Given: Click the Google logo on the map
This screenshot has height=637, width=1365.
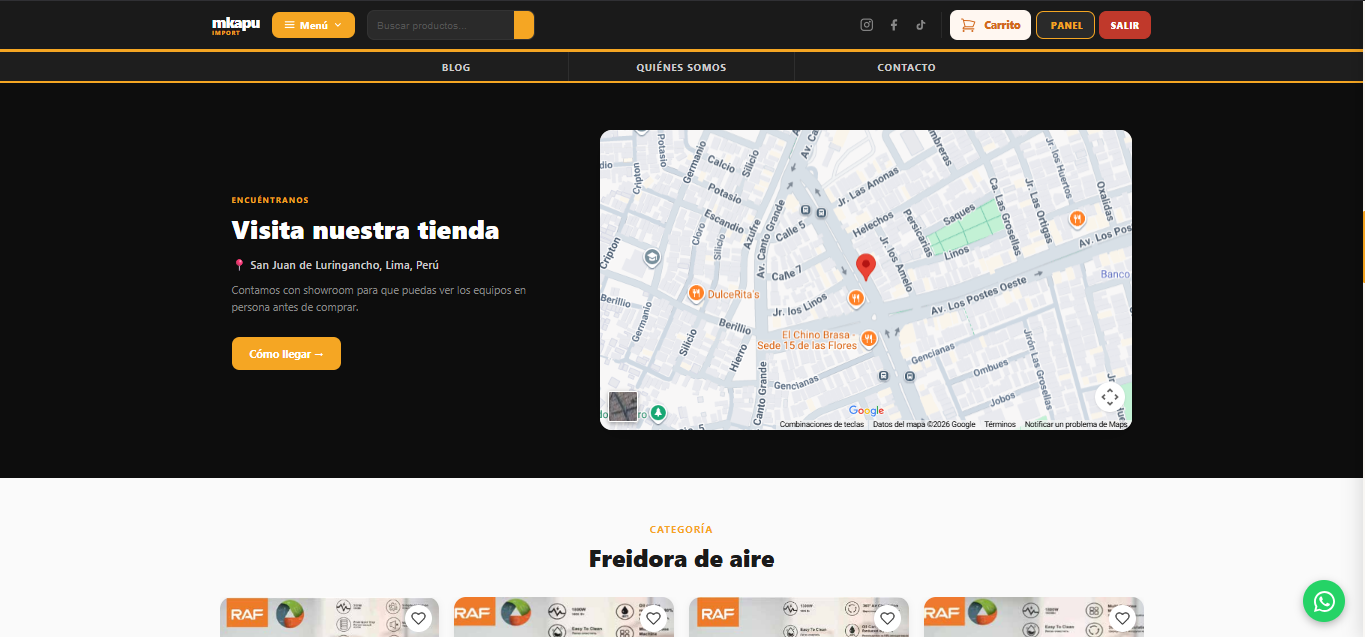Looking at the screenshot, I should pyautogui.click(x=866, y=411).
